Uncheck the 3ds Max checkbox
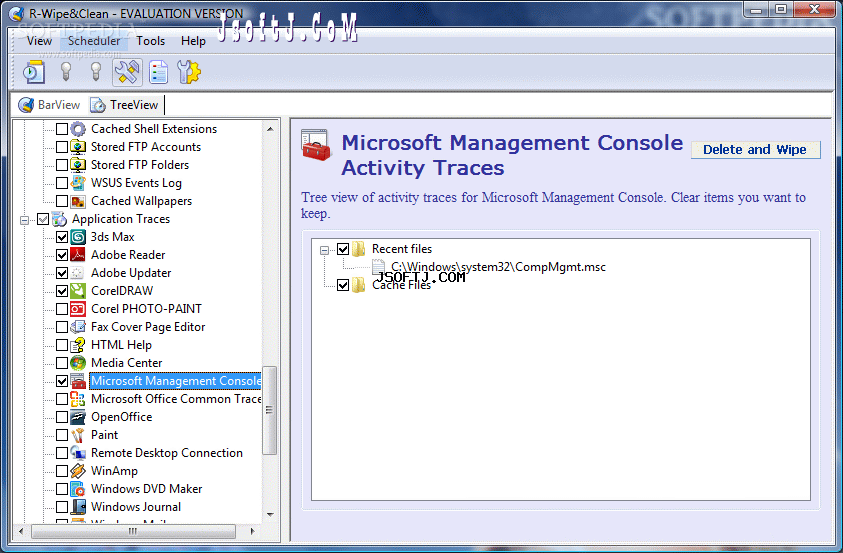Viewport: 843px width, 553px height. click(x=62, y=237)
